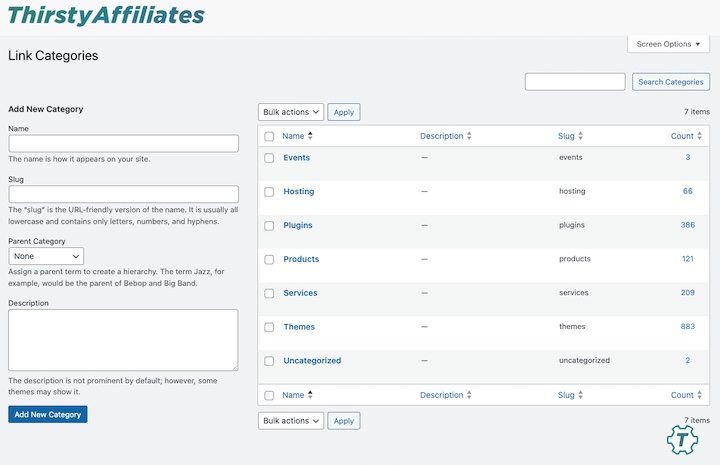Open the Plugins category link
The height and width of the screenshot is (465, 720).
click(x=298, y=225)
